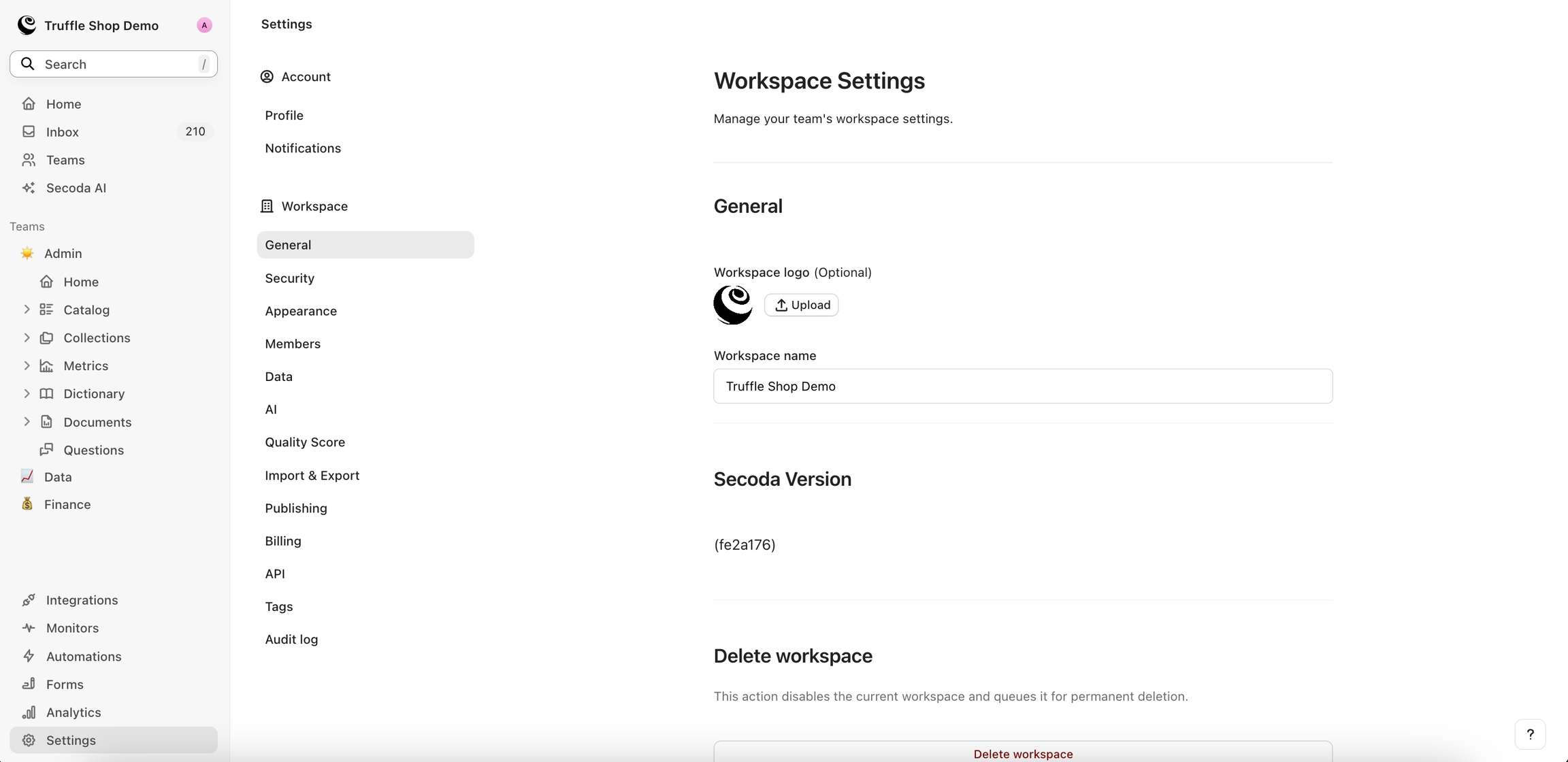Viewport: 1568px width, 762px height.
Task: Click the Secoda AI sparkle icon
Action: (29, 188)
